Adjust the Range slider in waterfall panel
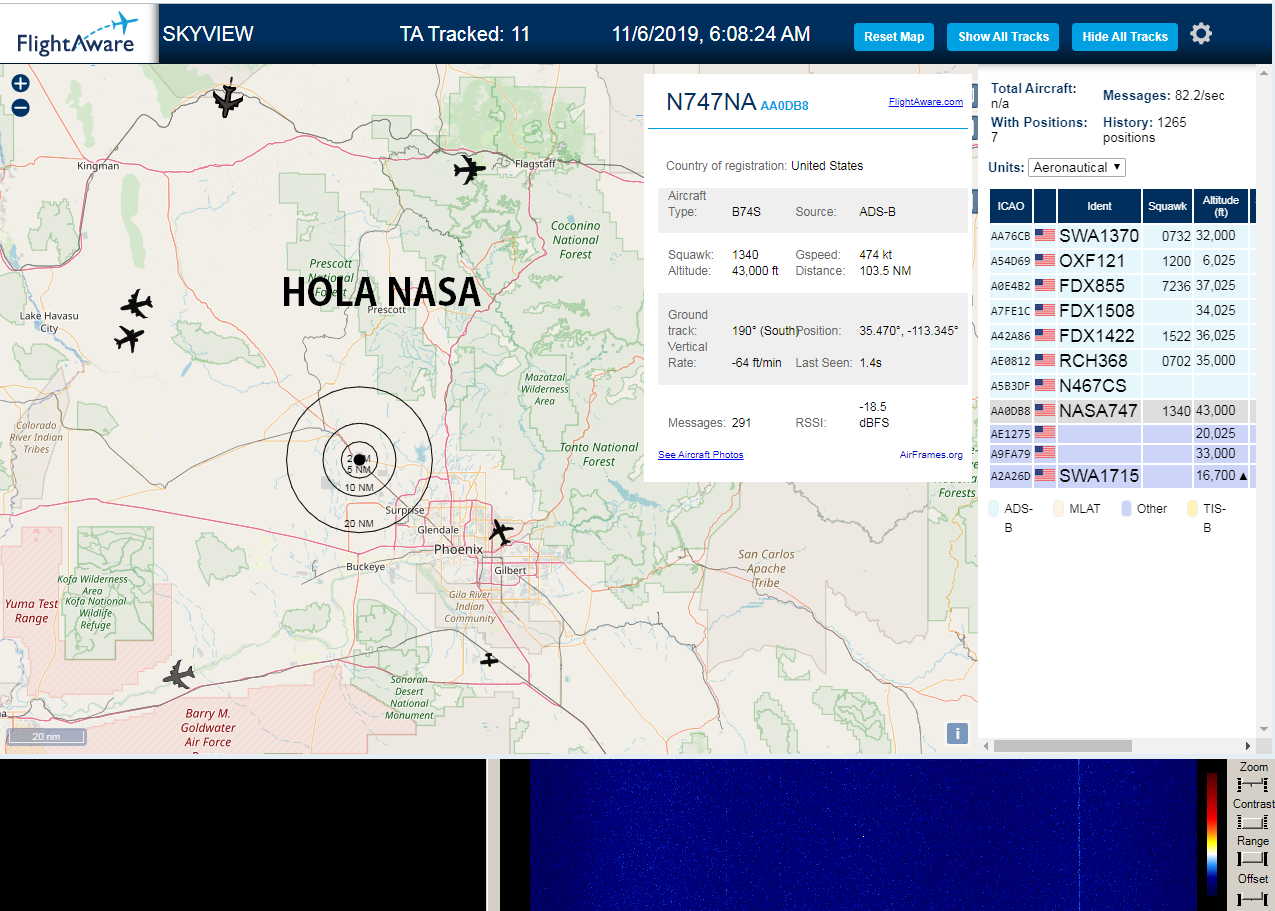Image resolution: width=1275 pixels, height=911 pixels. coord(1253,859)
